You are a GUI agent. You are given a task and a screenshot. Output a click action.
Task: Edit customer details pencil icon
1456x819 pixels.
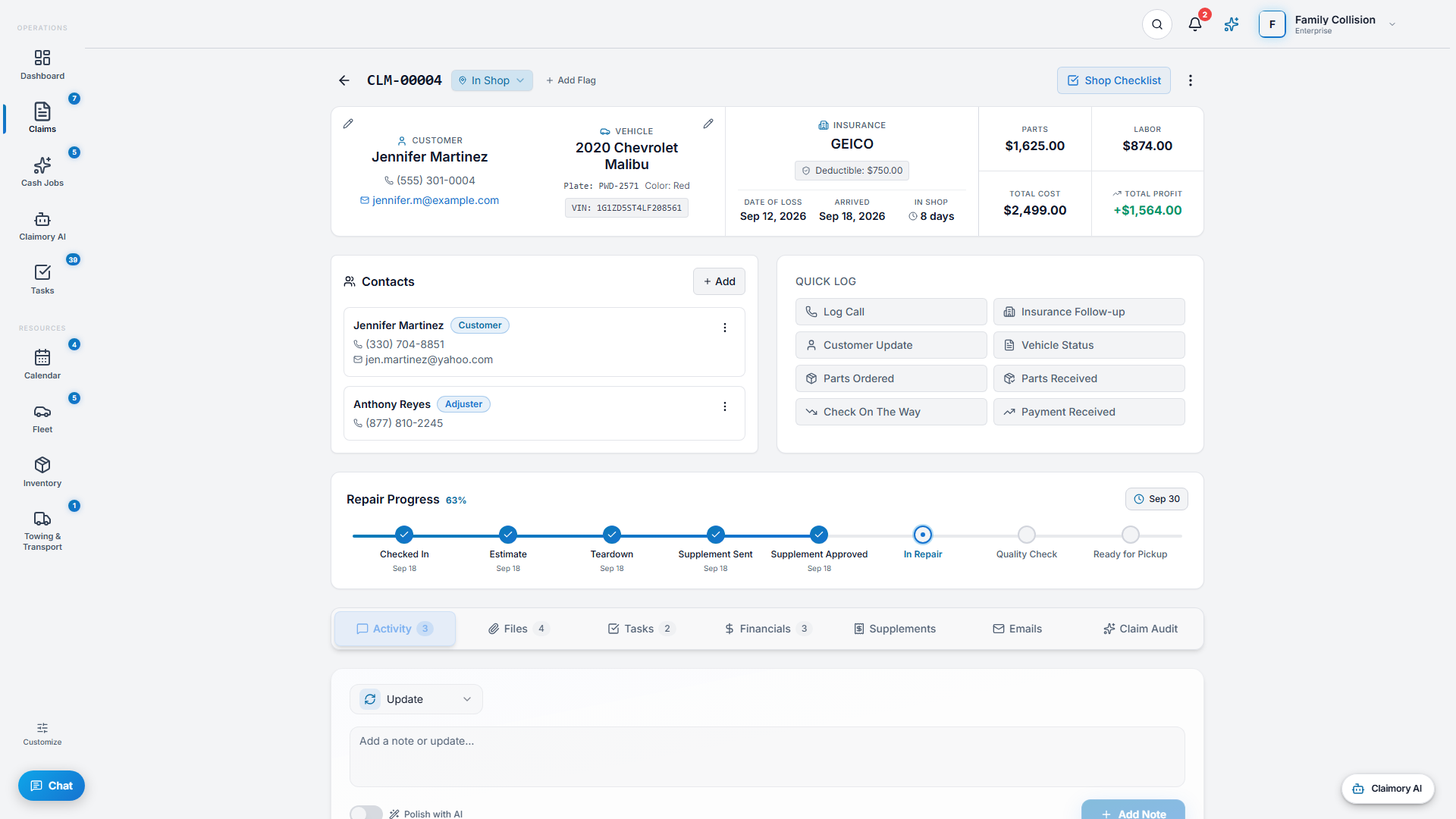coord(348,124)
